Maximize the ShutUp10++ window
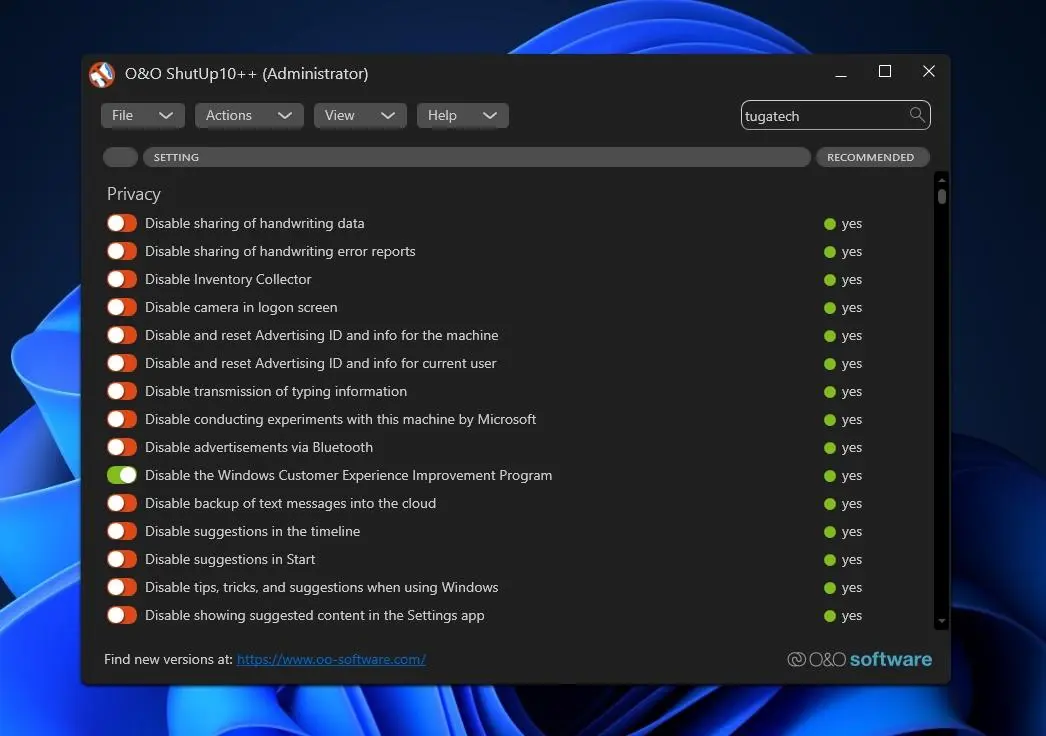The image size is (1046, 736). (885, 71)
